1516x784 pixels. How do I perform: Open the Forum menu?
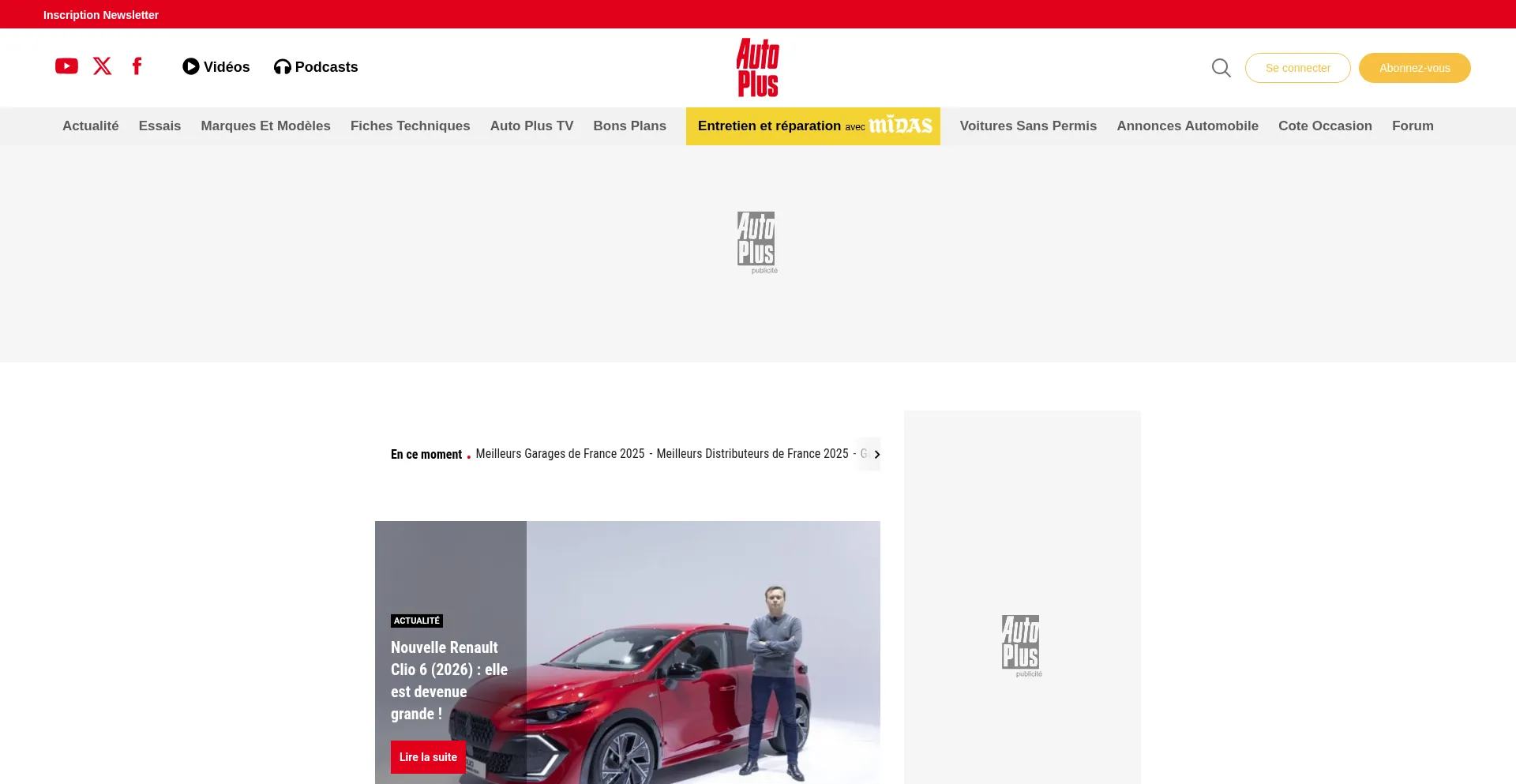(x=1413, y=126)
